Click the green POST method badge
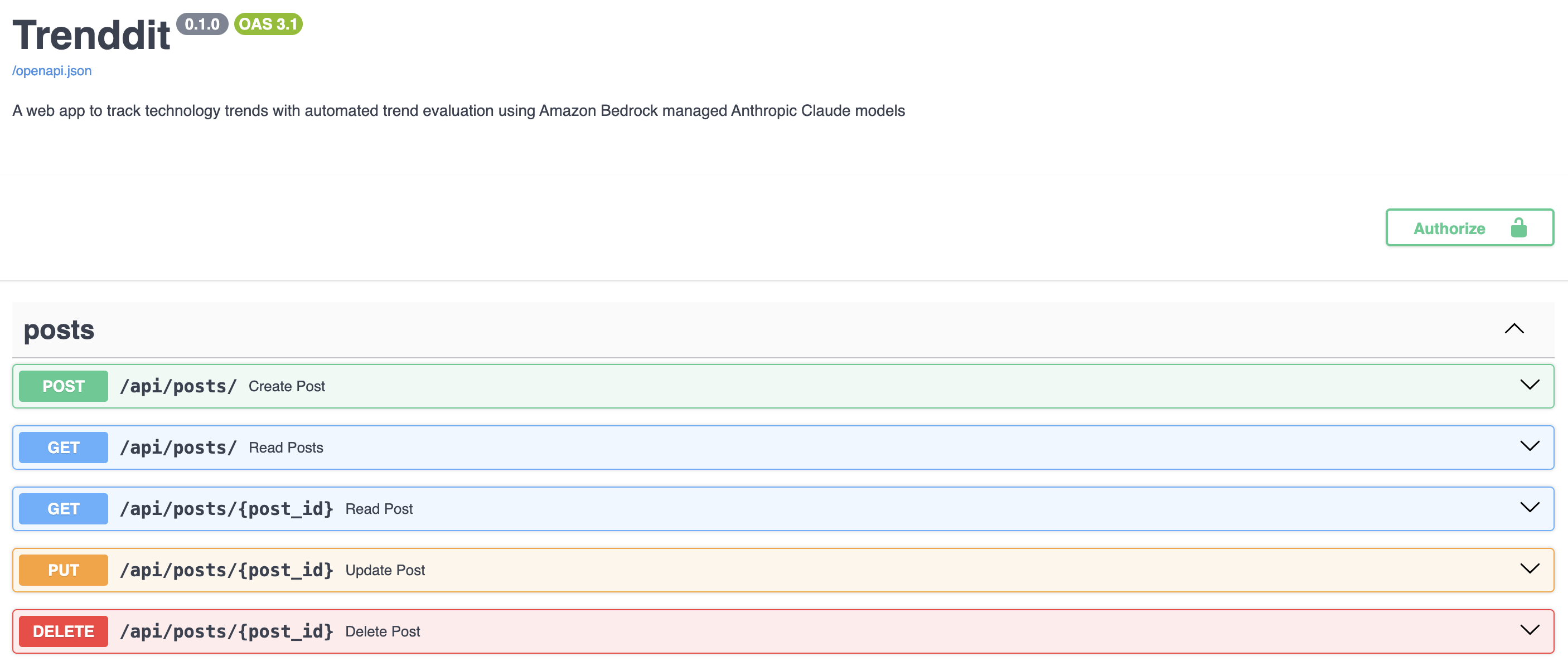Viewport: 1568px width, 671px height. tap(64, 386)
